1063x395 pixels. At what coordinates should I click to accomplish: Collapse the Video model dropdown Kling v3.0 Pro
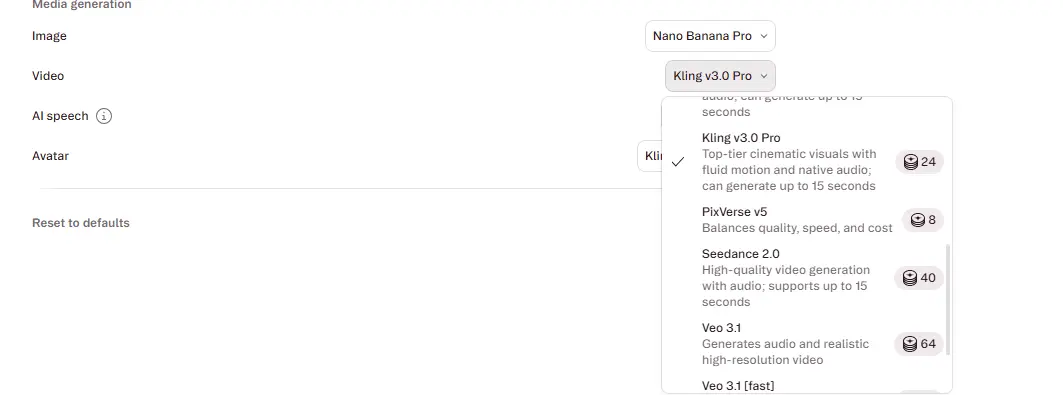click(x=720, y=76)
